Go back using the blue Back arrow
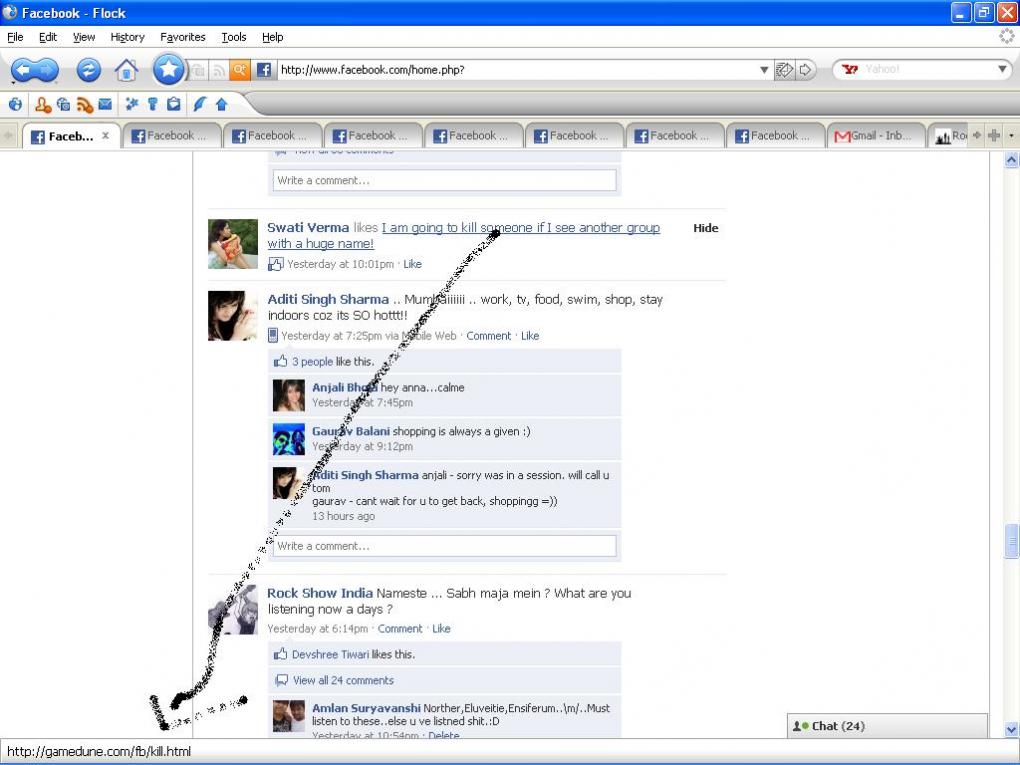This screenshot has width=1020, height=765. 22,70
